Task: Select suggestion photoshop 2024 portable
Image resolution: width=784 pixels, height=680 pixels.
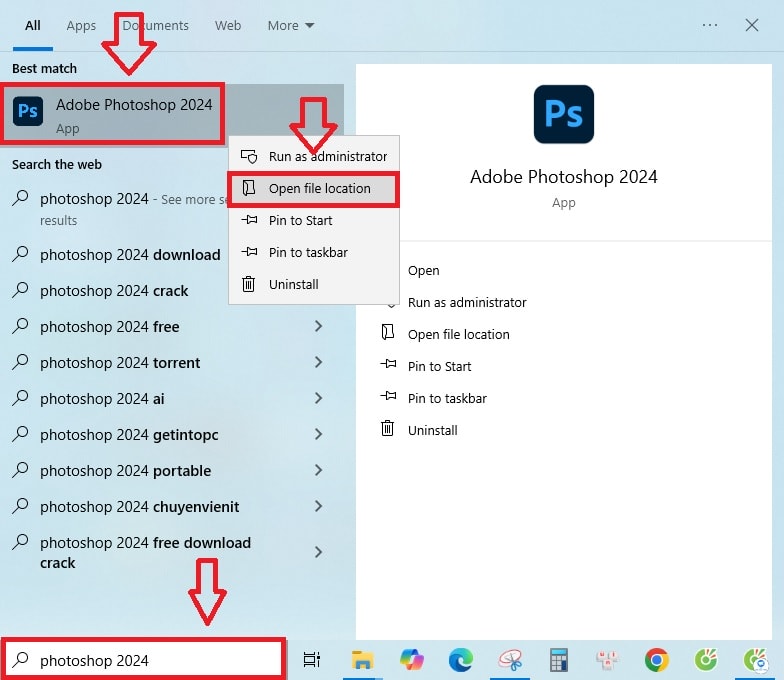Action: coord(170,470)
